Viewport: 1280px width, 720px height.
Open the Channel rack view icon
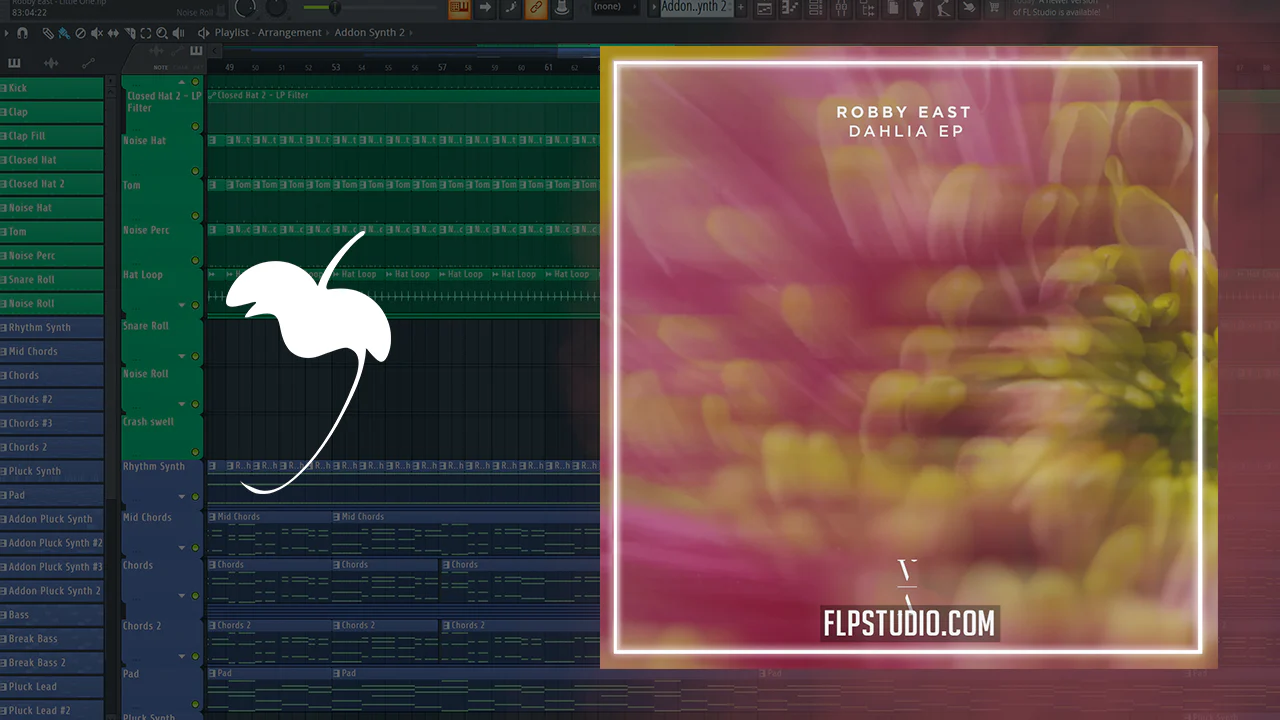pos(815,9)
